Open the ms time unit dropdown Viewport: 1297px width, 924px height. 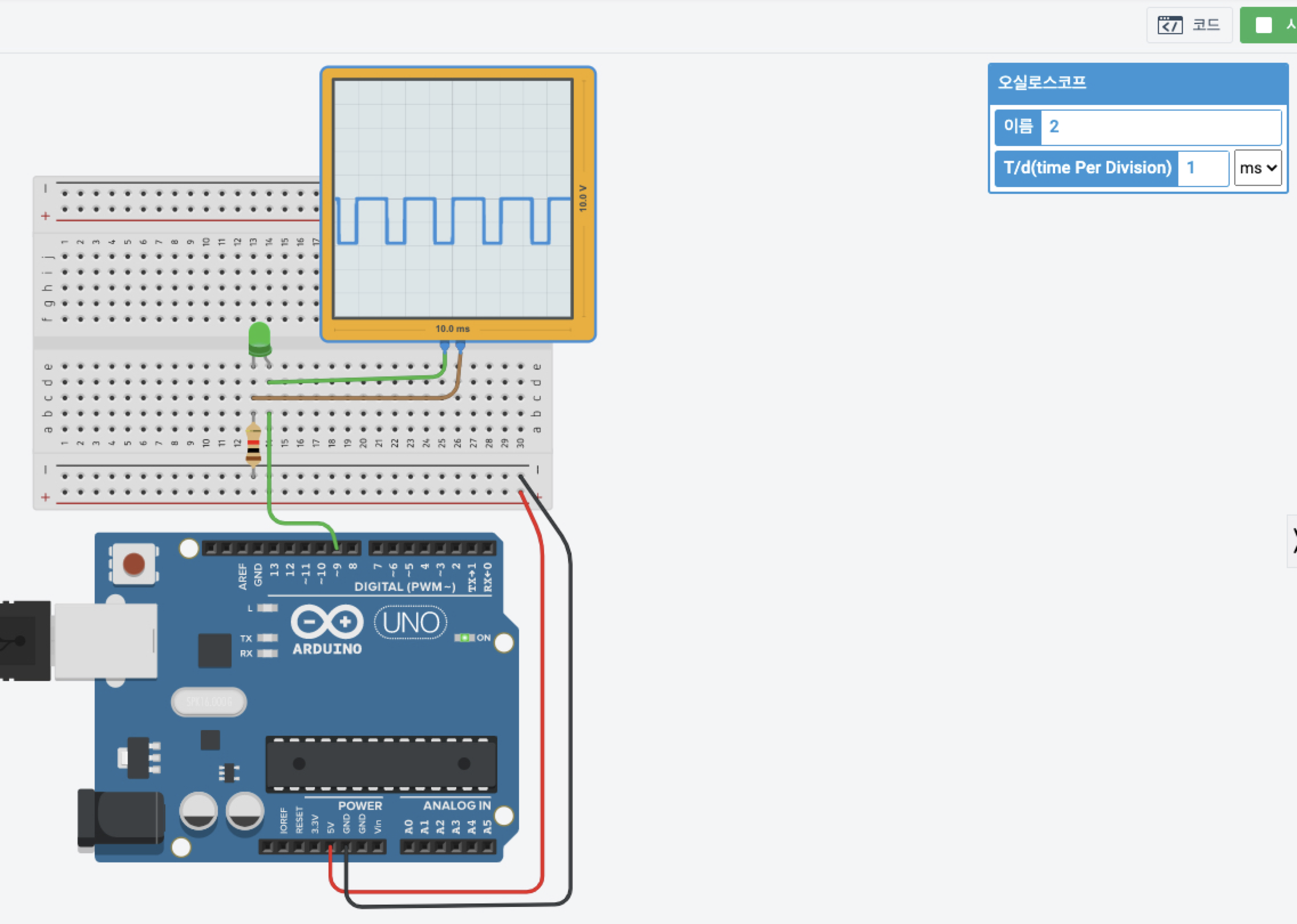click(1257, 168)
